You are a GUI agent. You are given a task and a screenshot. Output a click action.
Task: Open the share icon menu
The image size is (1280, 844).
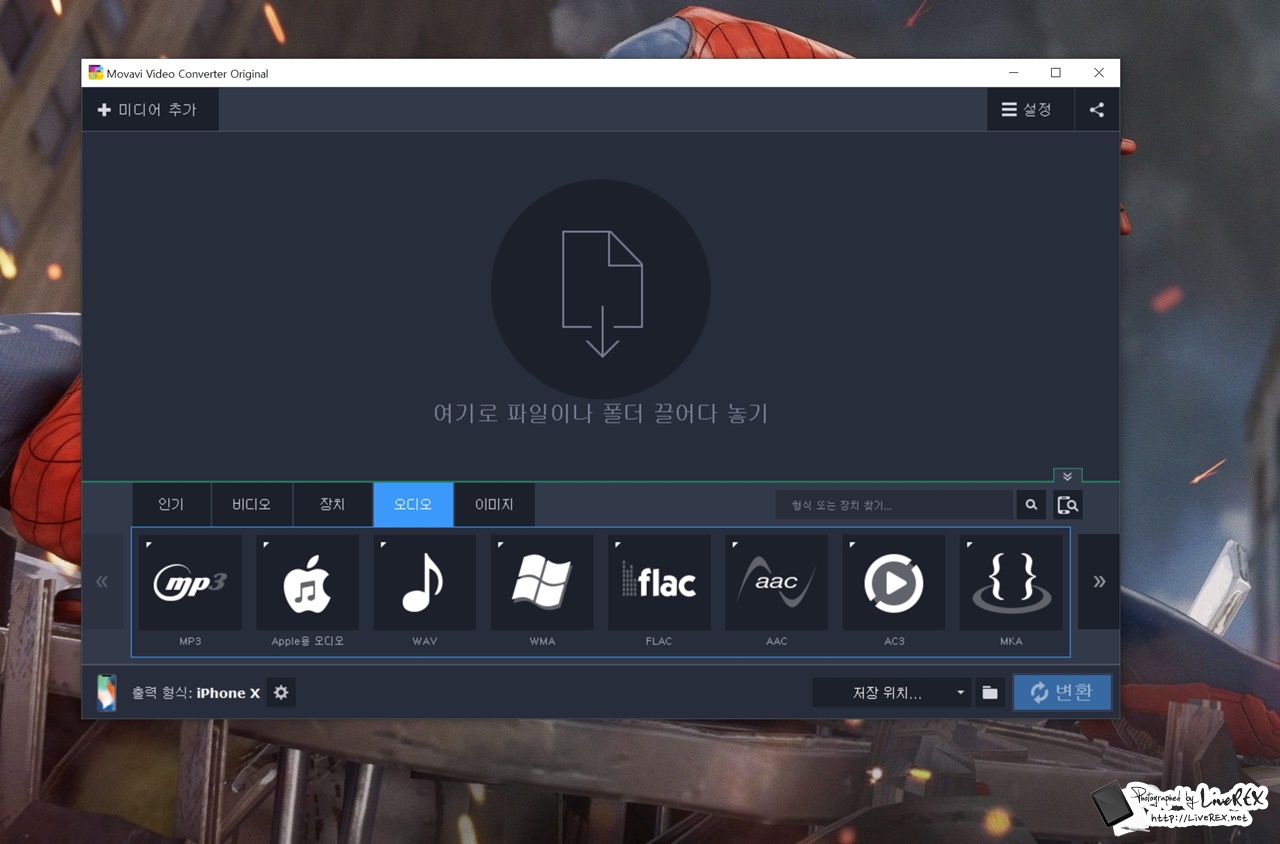(x=1097, y=110)
